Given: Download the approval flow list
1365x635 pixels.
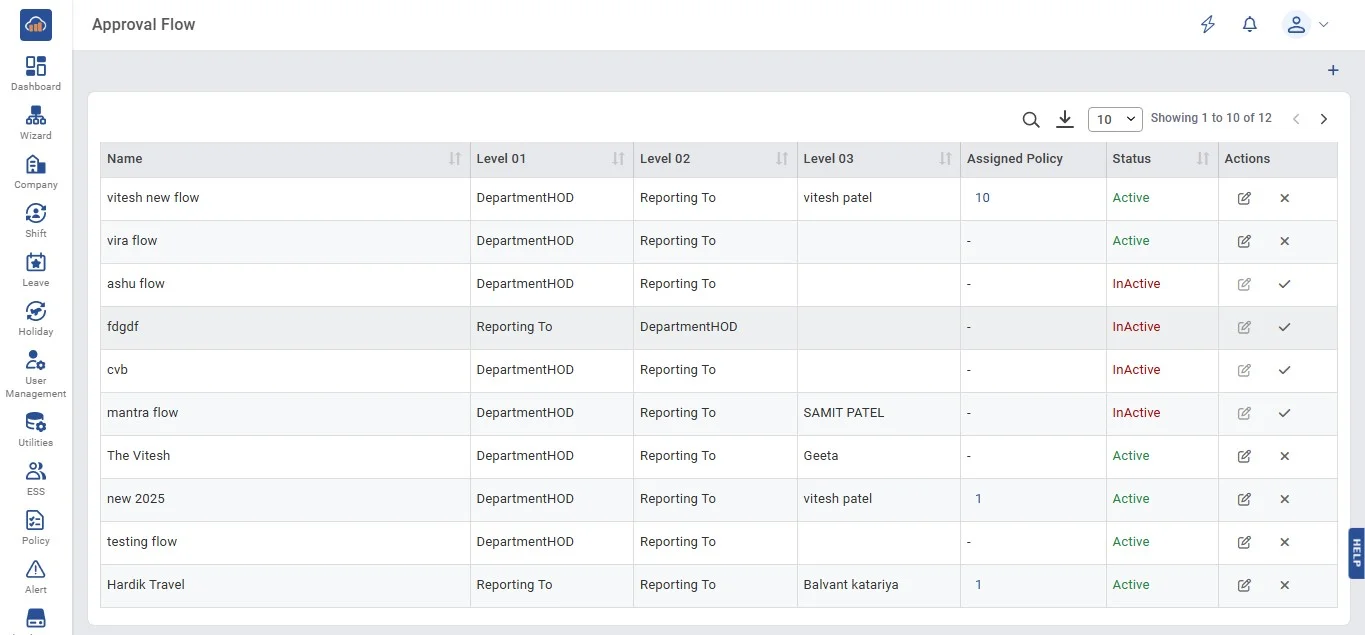Looking at the screenshot, I should coord(1065,120).
